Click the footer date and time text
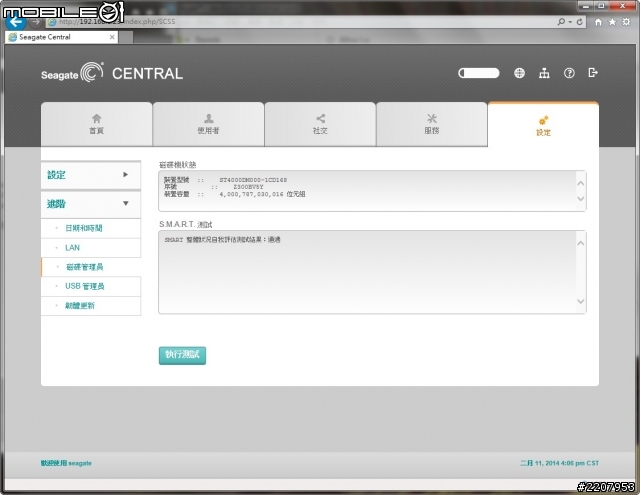This screenshot has height=495, width=641. pos(559,463)
